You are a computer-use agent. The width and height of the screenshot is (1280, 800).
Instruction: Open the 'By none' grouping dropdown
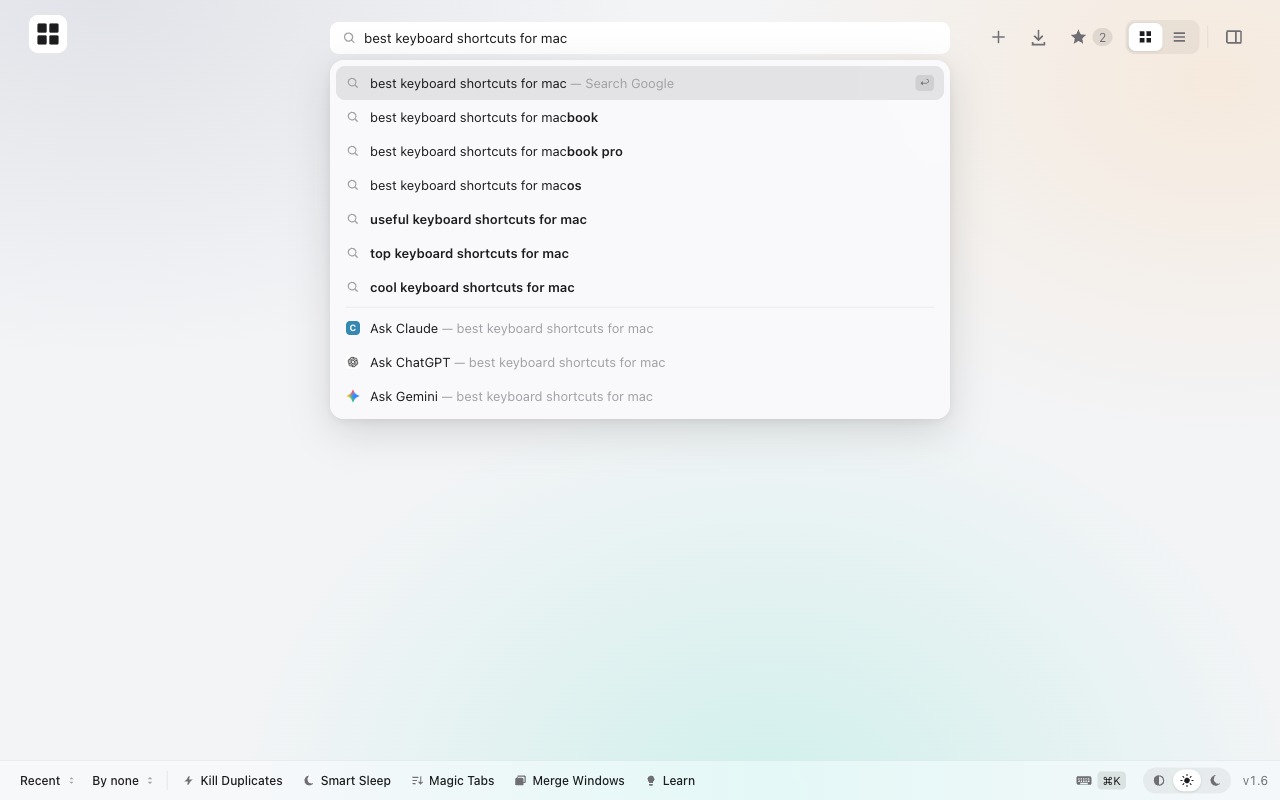click(123, 781)
